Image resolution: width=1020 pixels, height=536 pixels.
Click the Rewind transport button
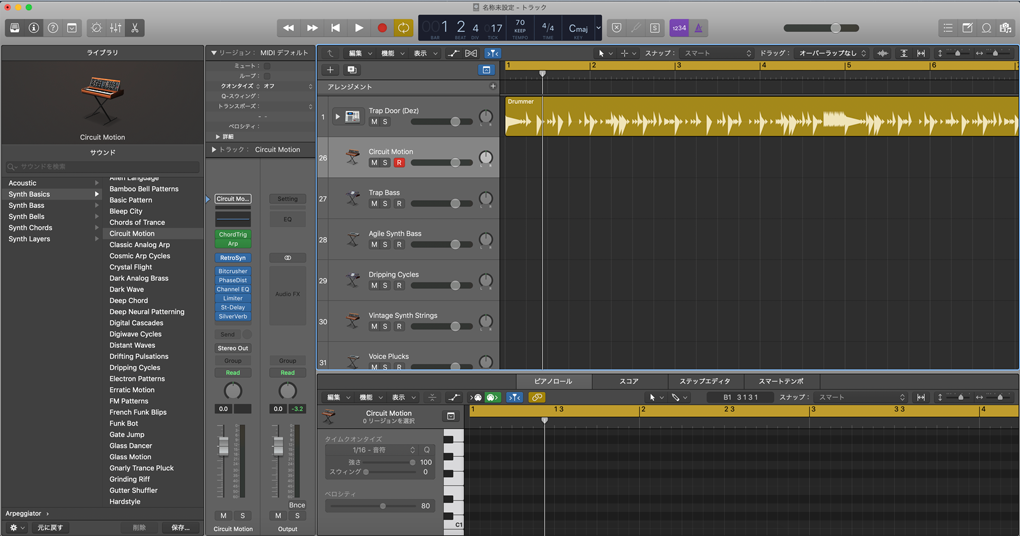[288, 28]
